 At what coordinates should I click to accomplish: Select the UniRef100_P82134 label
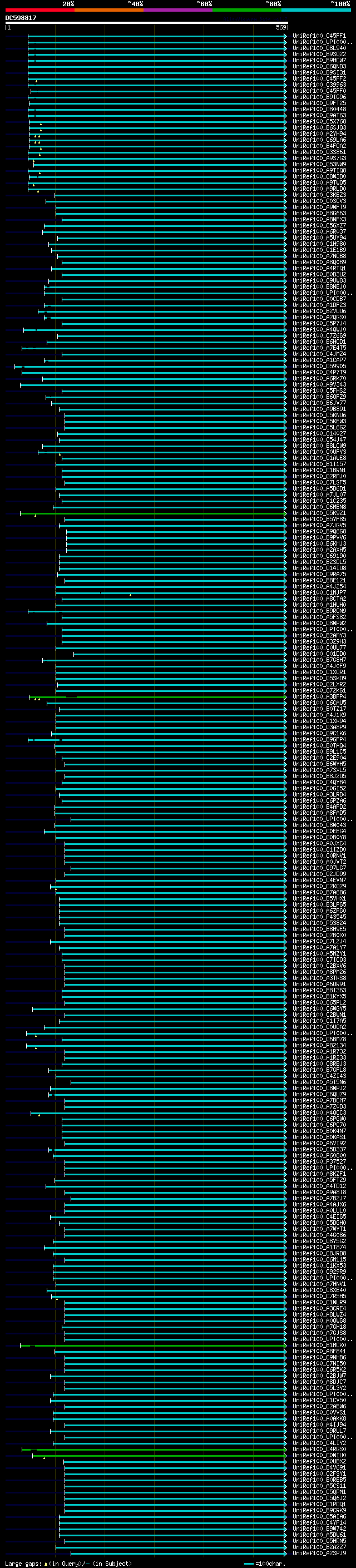pos(319,1046)
